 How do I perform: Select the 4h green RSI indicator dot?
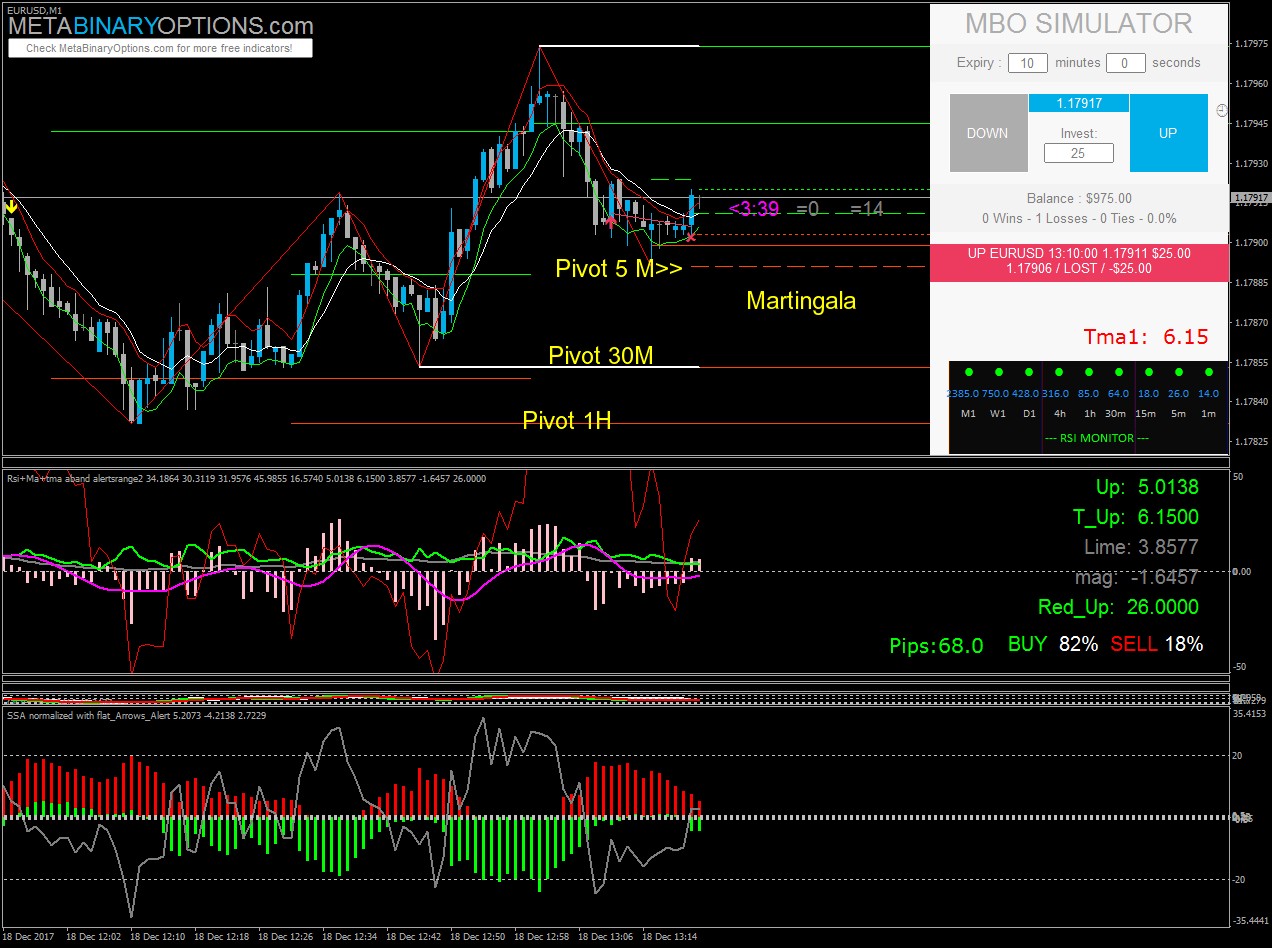(1059, 372)
